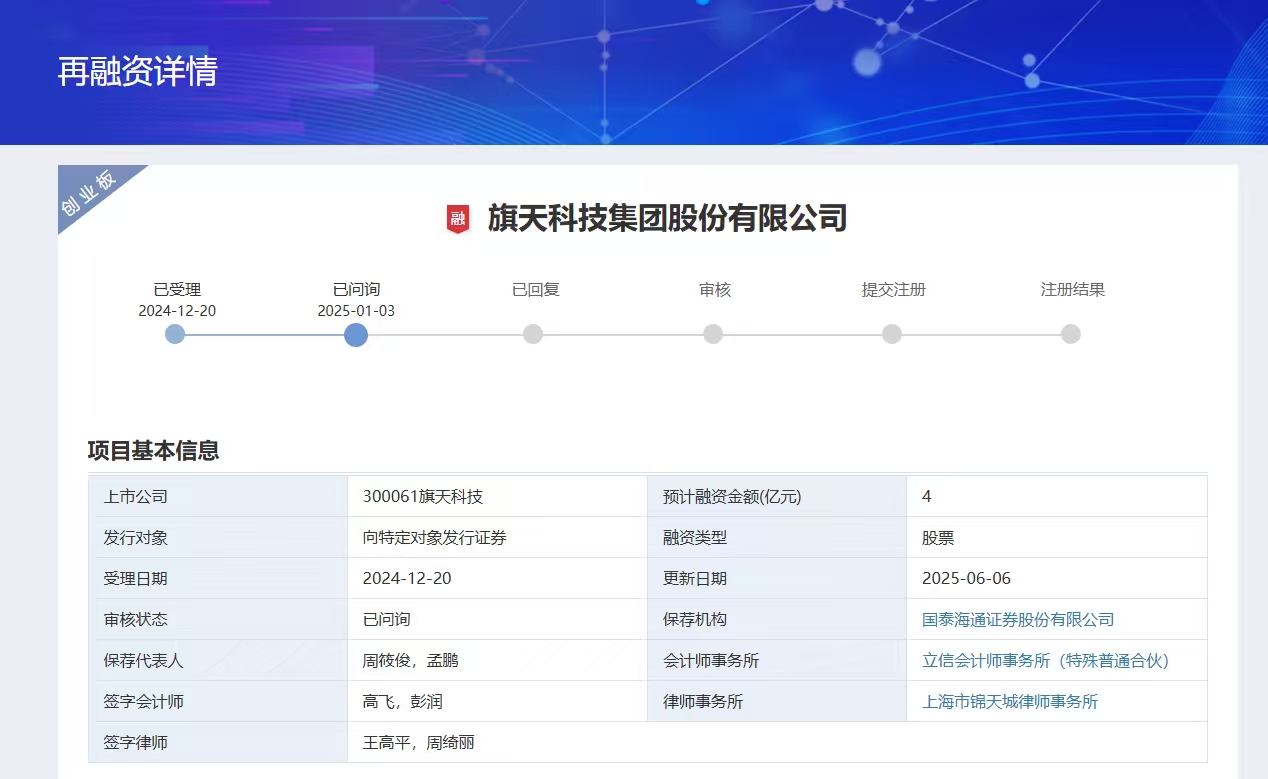Click the 已回复 step label
The image size is (1268, 779).
click(536, 290)
